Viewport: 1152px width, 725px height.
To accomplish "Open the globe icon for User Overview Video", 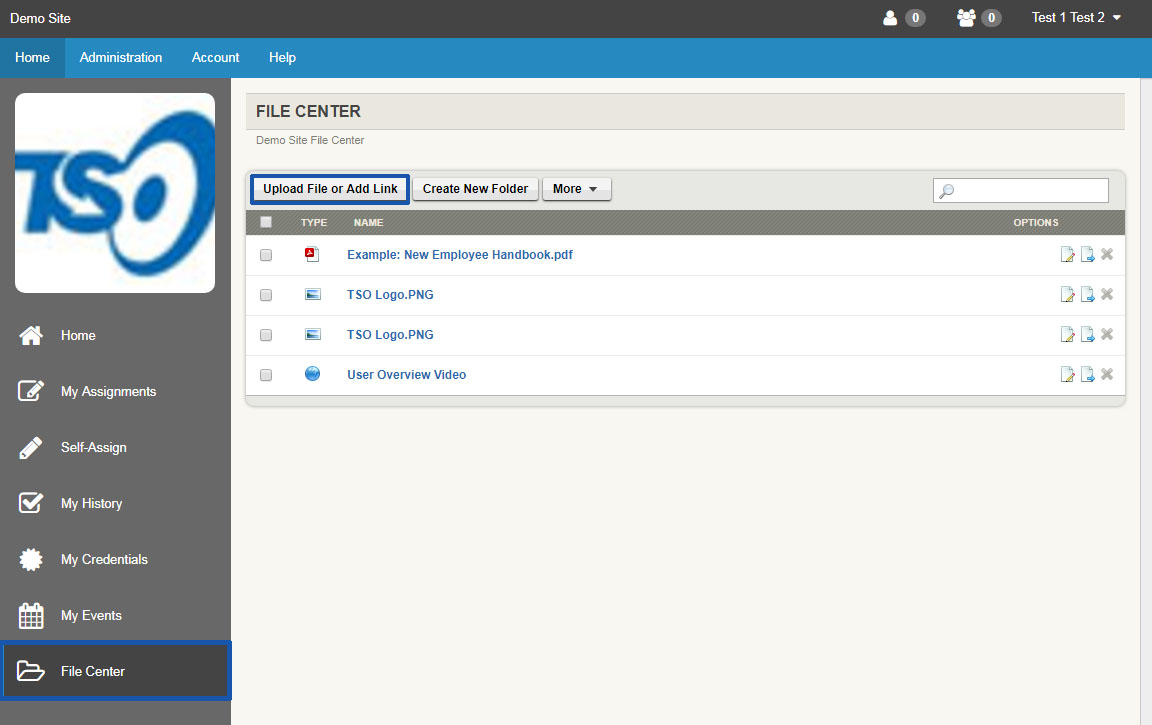I will coord(311,374).
